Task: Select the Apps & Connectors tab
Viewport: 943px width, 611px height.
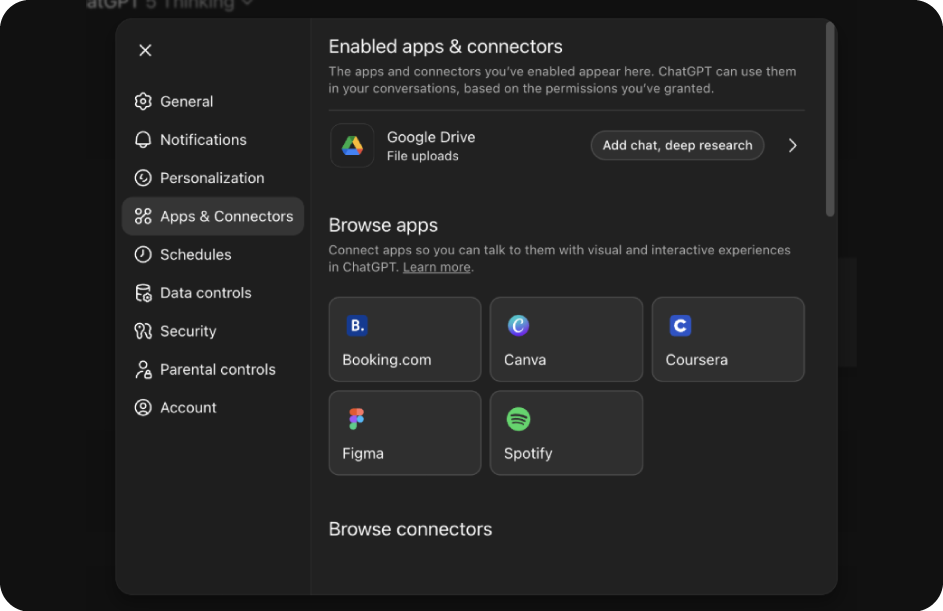Action: [213, 216]
